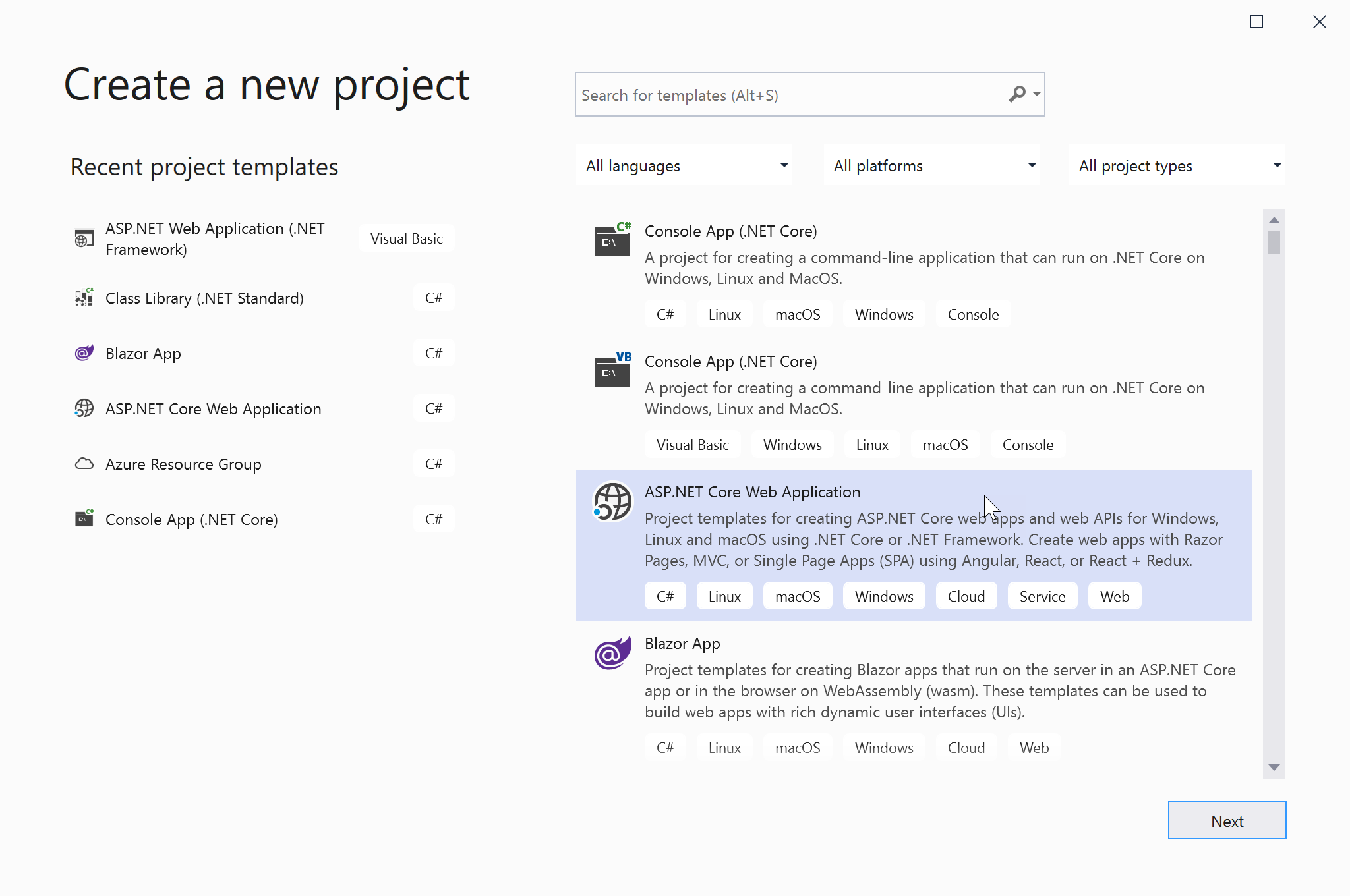Open the All platforms dropdown

[931, 165]
